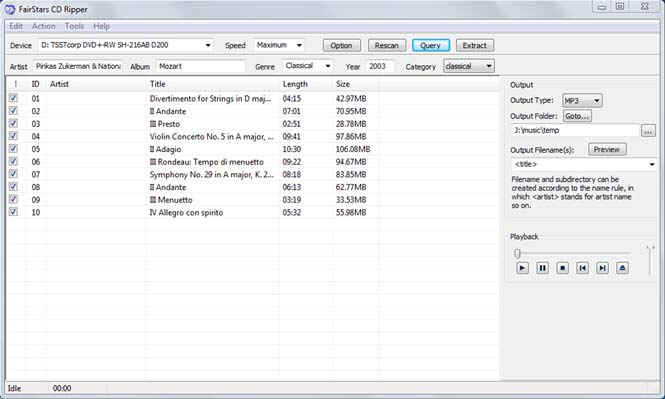Toggle track 08 Andante checkbox
The width and height of the screenshot is (665, 399).
coord(13,187)
